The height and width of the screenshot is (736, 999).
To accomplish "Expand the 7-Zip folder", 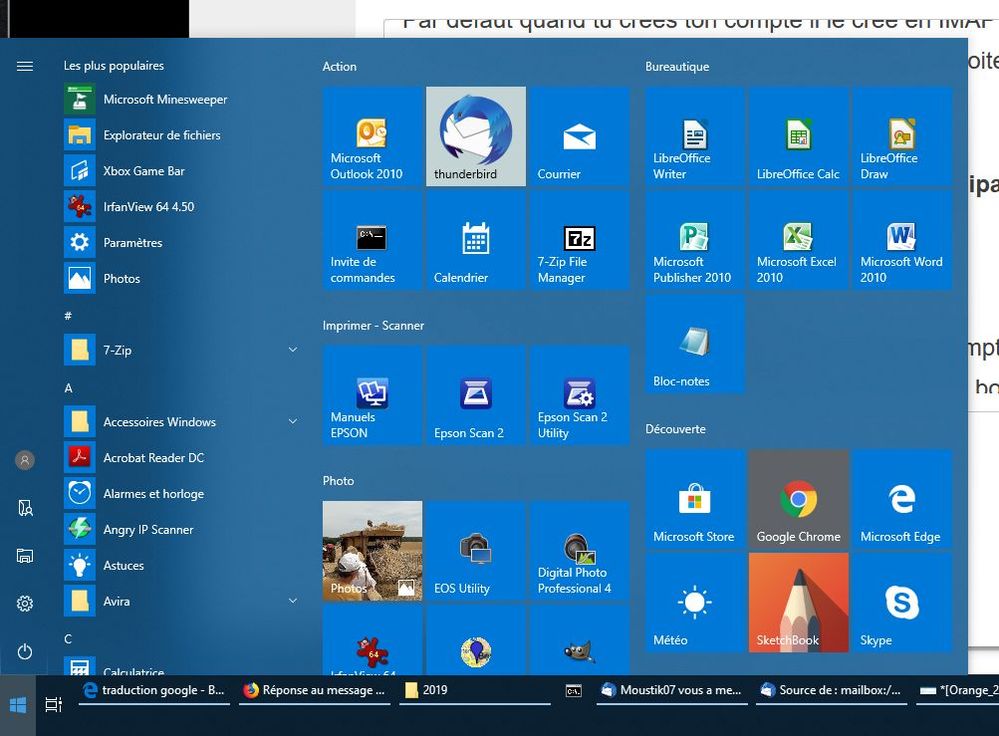I will [292, 350].
